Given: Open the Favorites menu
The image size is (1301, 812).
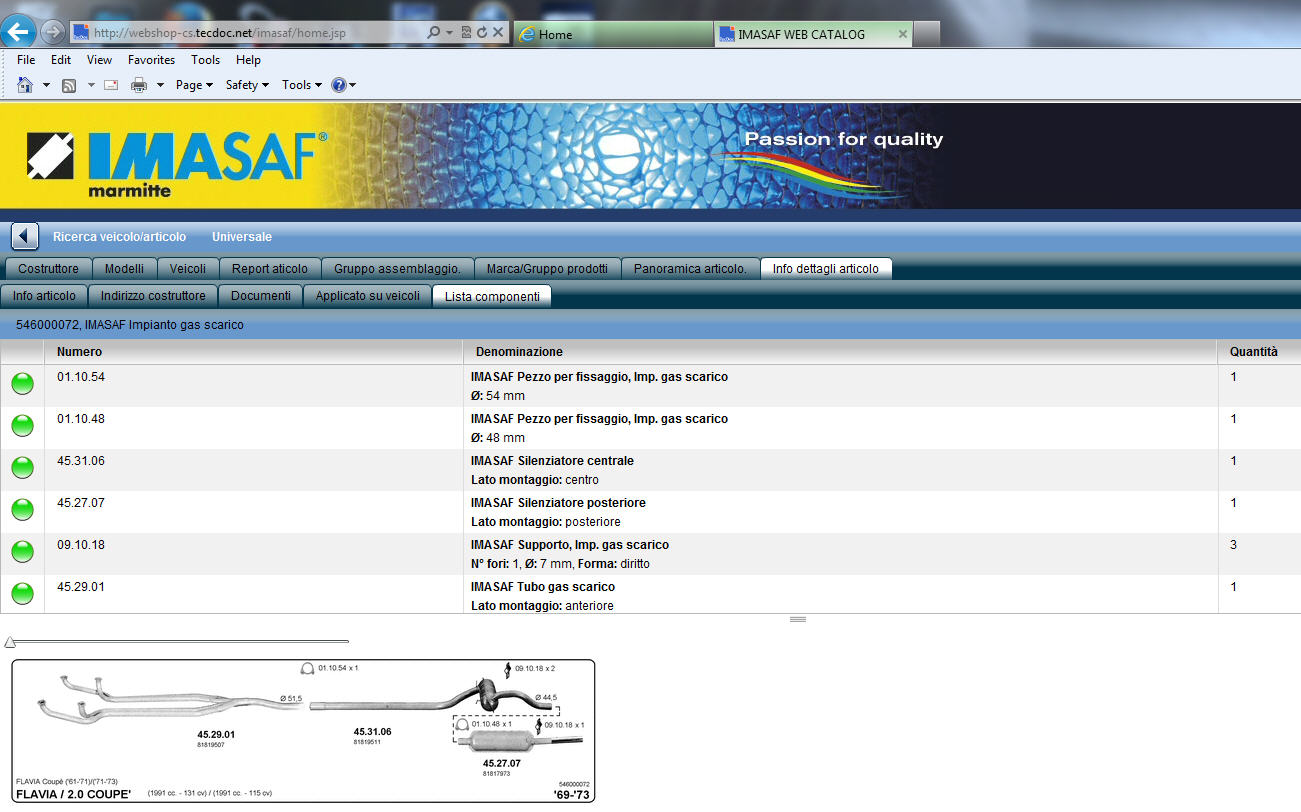Looking at the screenshot, I should 151,60.
